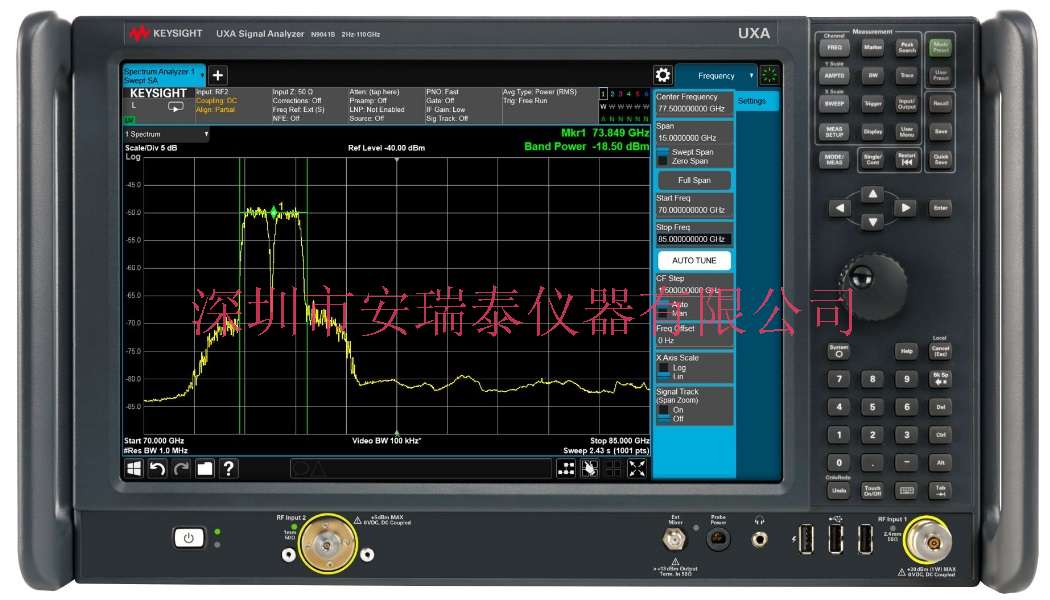
Task: Open the Help question mark icon
Action: click(x=228, y=468)
